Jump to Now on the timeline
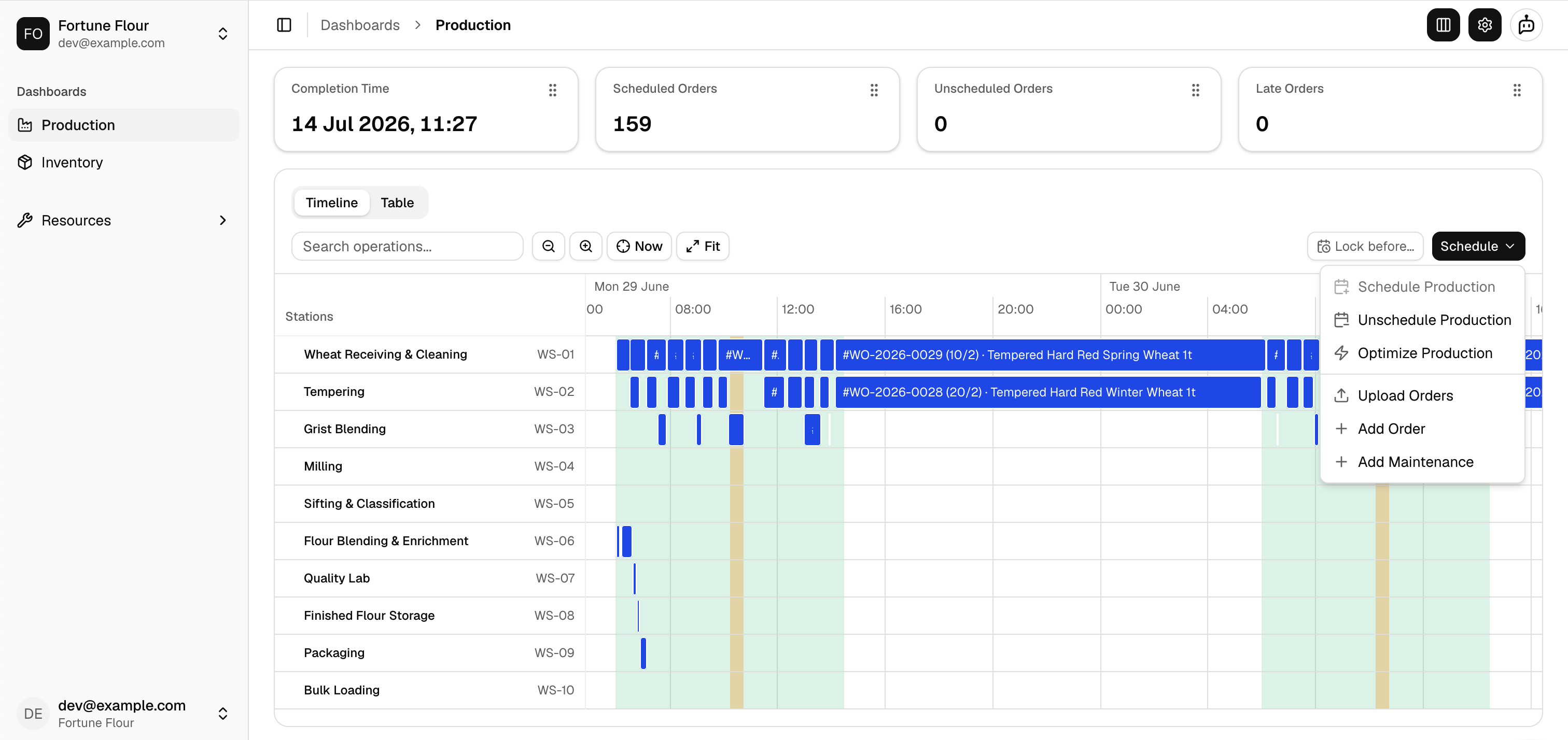The height and width of the screenshot is (740, 1568). coord(639,247)
